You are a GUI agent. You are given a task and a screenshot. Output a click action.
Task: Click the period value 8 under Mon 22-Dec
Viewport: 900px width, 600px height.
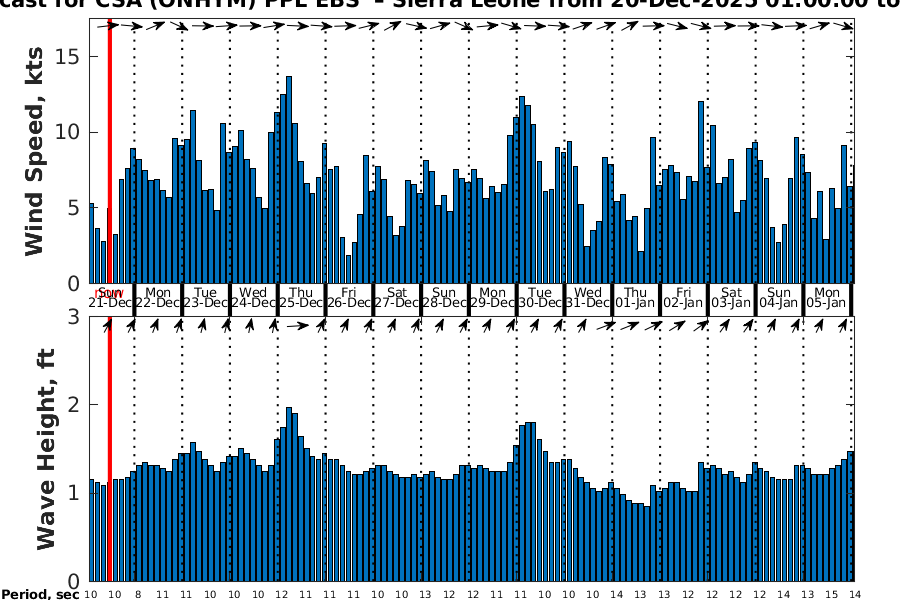[138, 594]
